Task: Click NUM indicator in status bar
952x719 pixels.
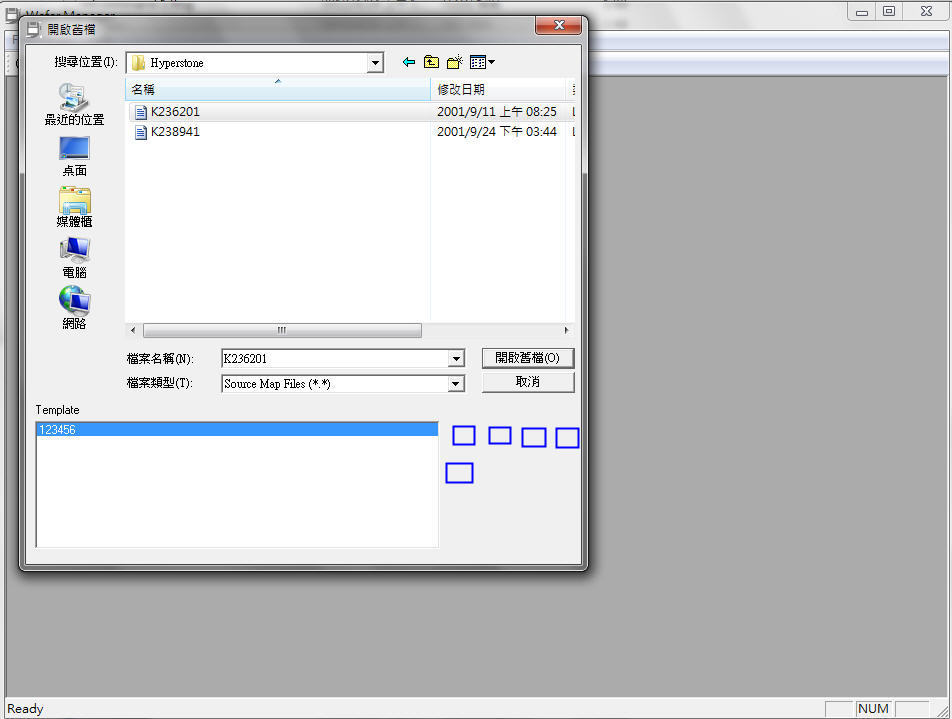Action: click(x=873, y=709)
